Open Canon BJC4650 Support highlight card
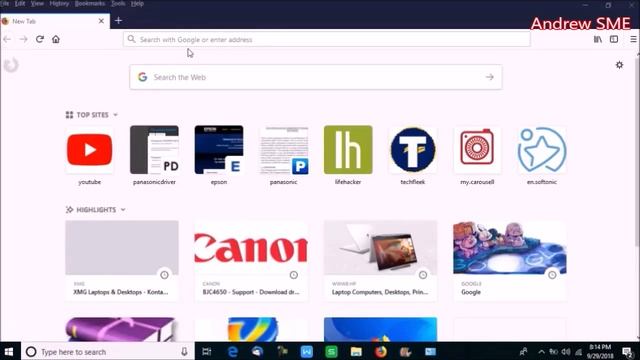This screenshot has height=360, width=640. [251, 261]
